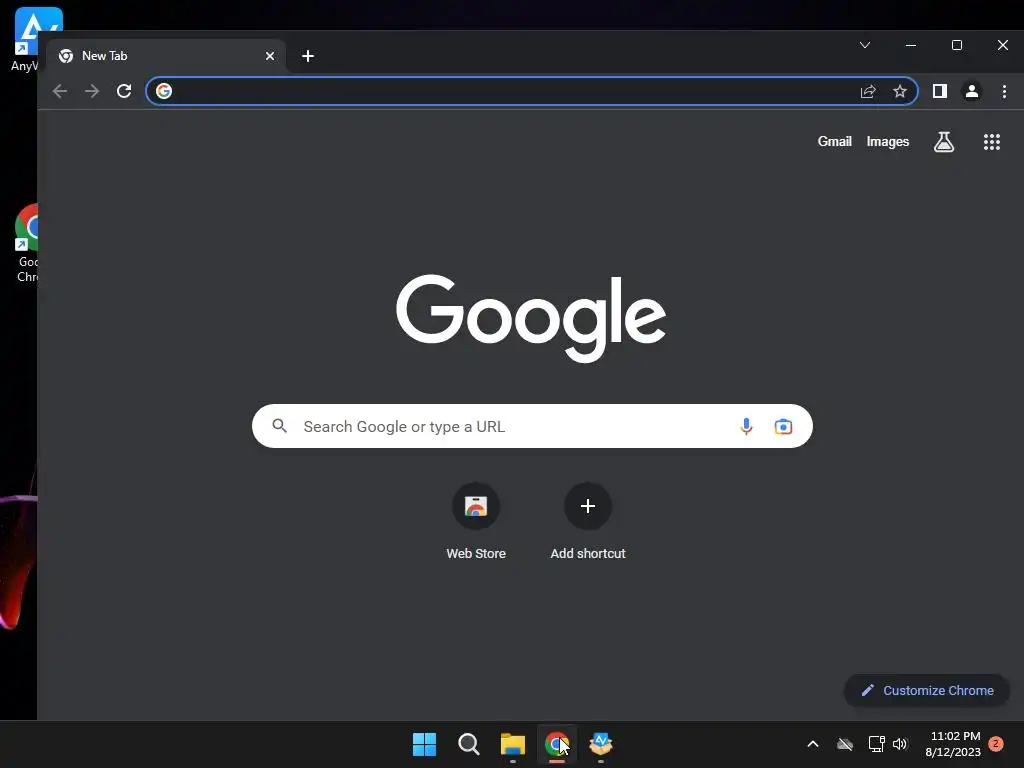Open Chrome's three-dot menu
This screenshot has width=1024, height=768.
pos(1004,91)
